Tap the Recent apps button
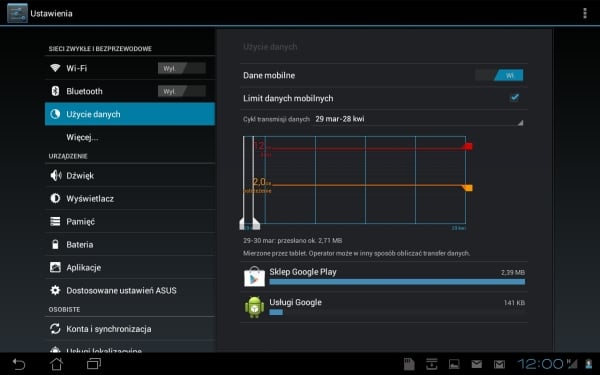The width and height of the screenshot is (600, 375). (94, 364)
